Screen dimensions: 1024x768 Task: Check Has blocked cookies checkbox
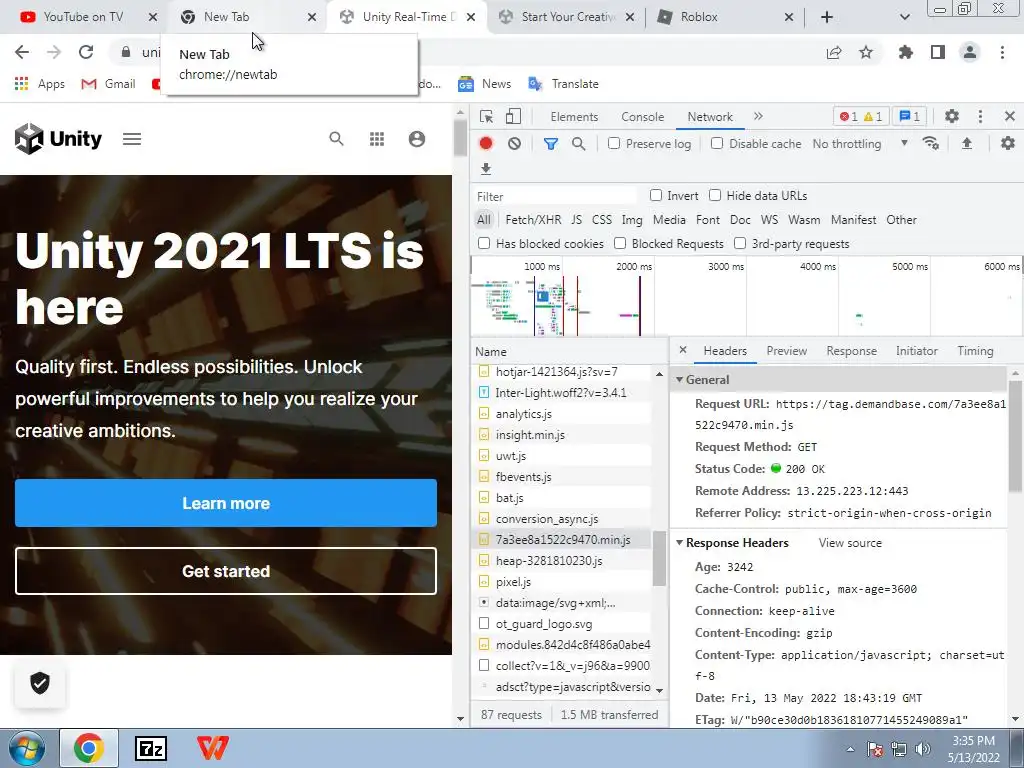484,243
